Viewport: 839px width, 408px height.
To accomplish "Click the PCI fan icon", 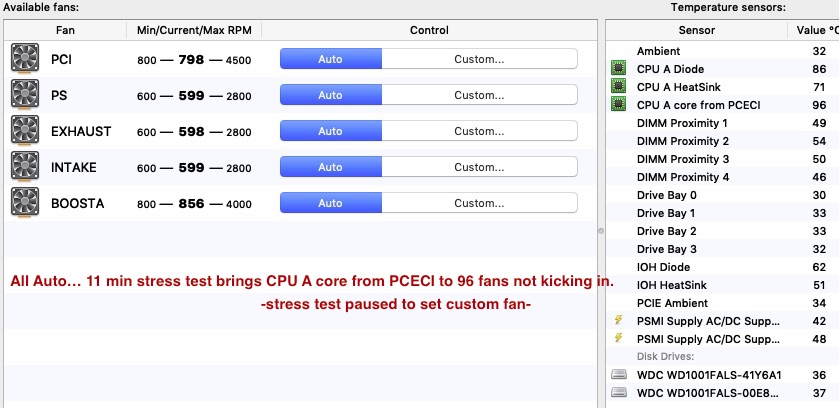I will tap(25, 58).
